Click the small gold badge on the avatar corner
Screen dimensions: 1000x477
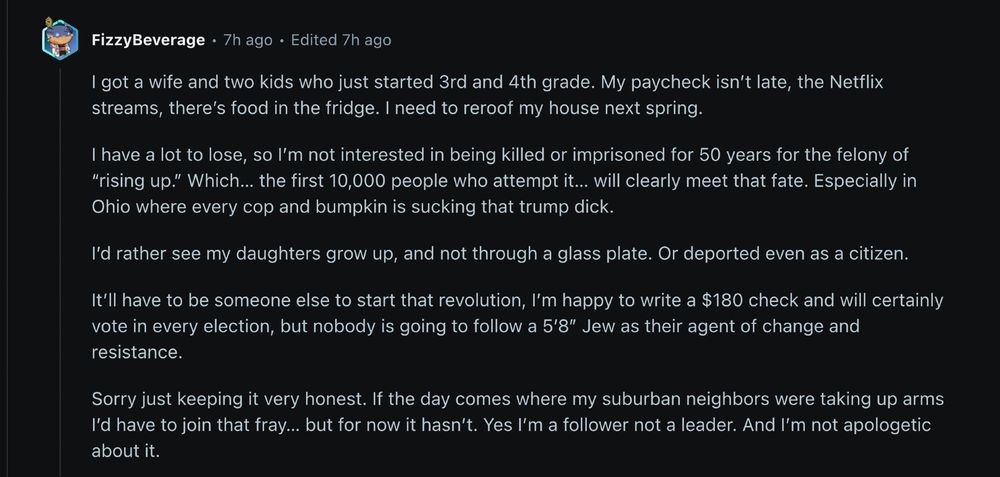pos(48,22)
